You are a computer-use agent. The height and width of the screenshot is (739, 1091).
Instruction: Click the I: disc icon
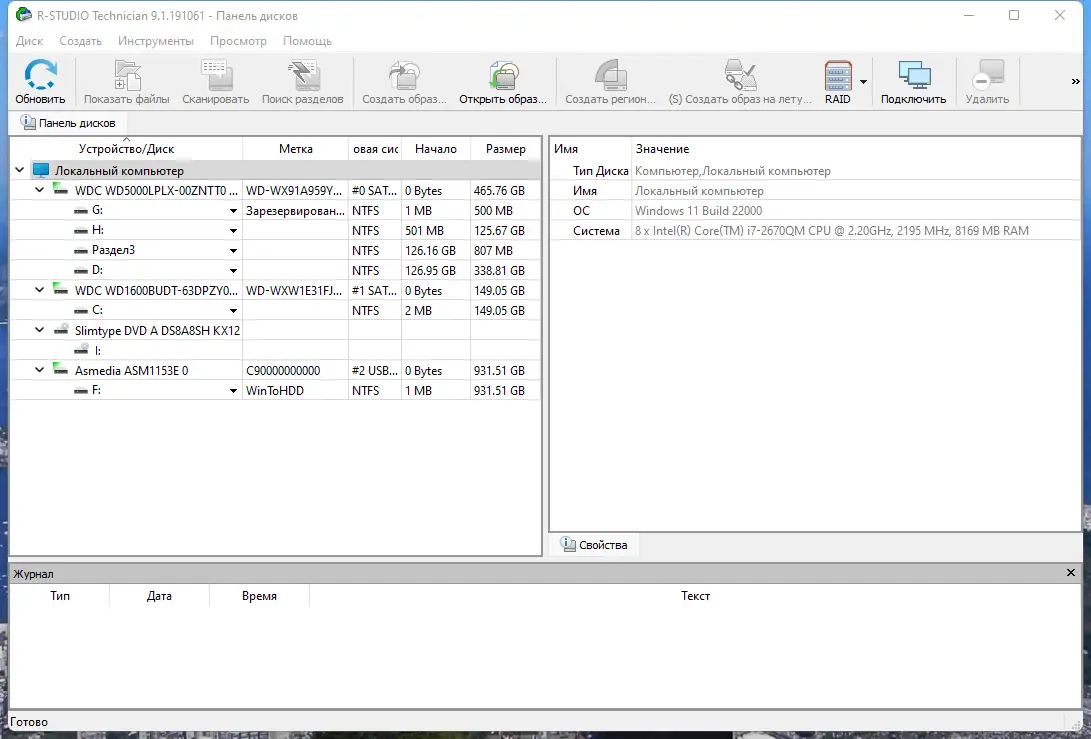pos(81,349)
